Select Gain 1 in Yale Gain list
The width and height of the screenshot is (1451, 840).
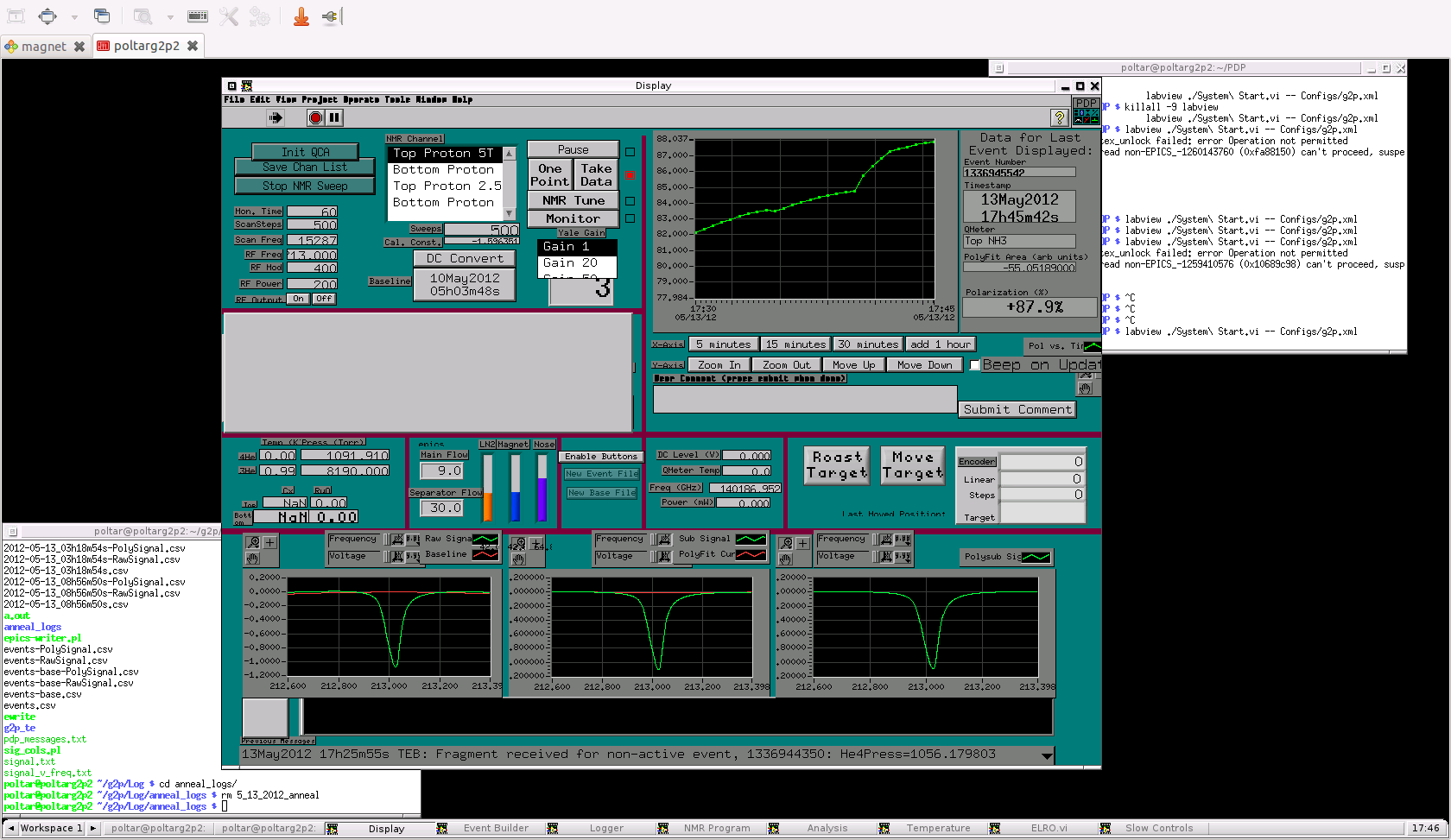click(577, 247)
